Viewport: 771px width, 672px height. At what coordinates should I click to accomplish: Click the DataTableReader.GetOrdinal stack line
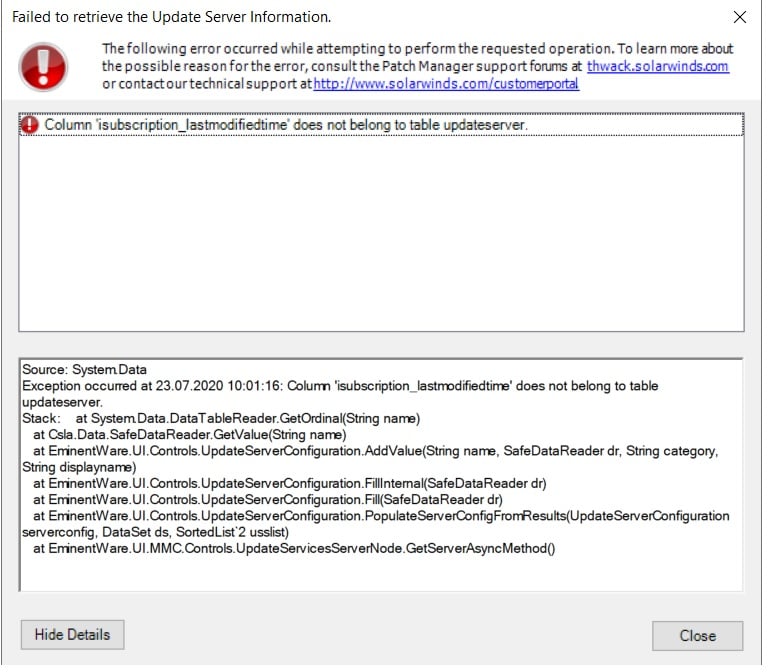221,418
